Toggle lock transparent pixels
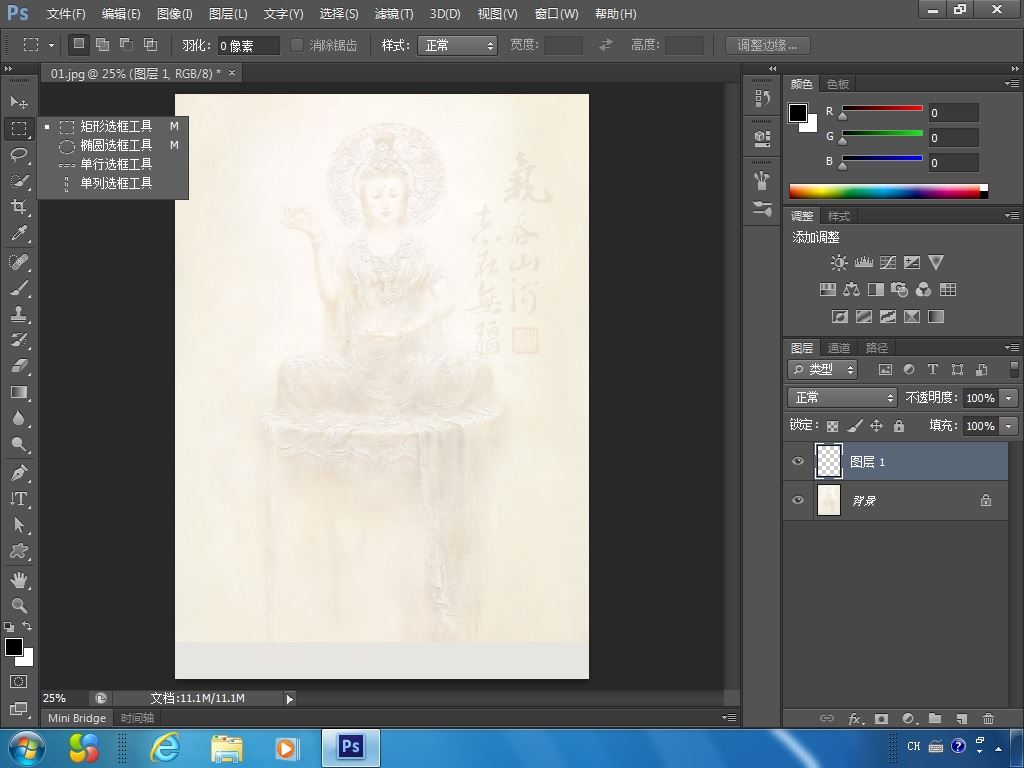Screen dimensions: 1024x768 click(832, 426)
